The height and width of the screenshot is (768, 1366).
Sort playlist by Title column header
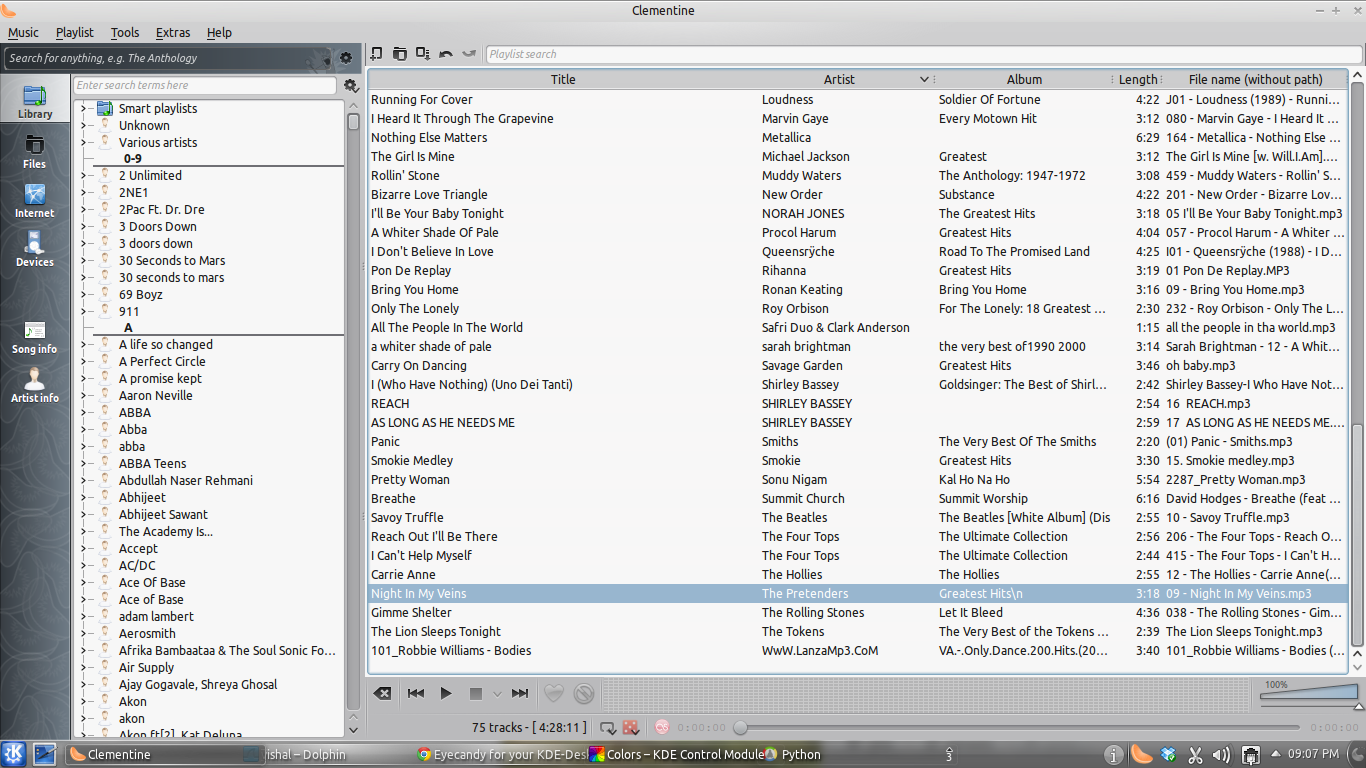[563, 79]
